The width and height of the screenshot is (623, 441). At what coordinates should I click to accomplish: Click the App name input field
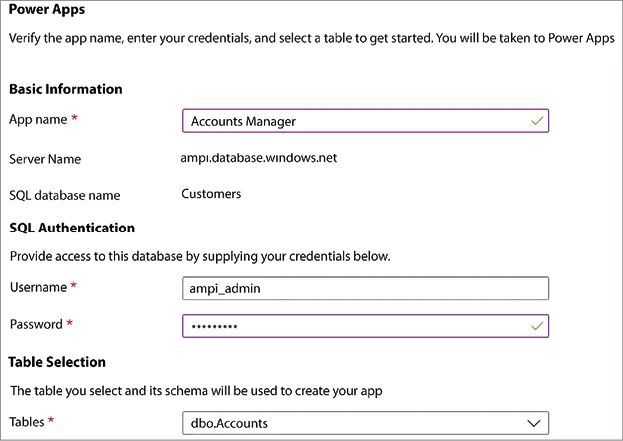[365, 121]
